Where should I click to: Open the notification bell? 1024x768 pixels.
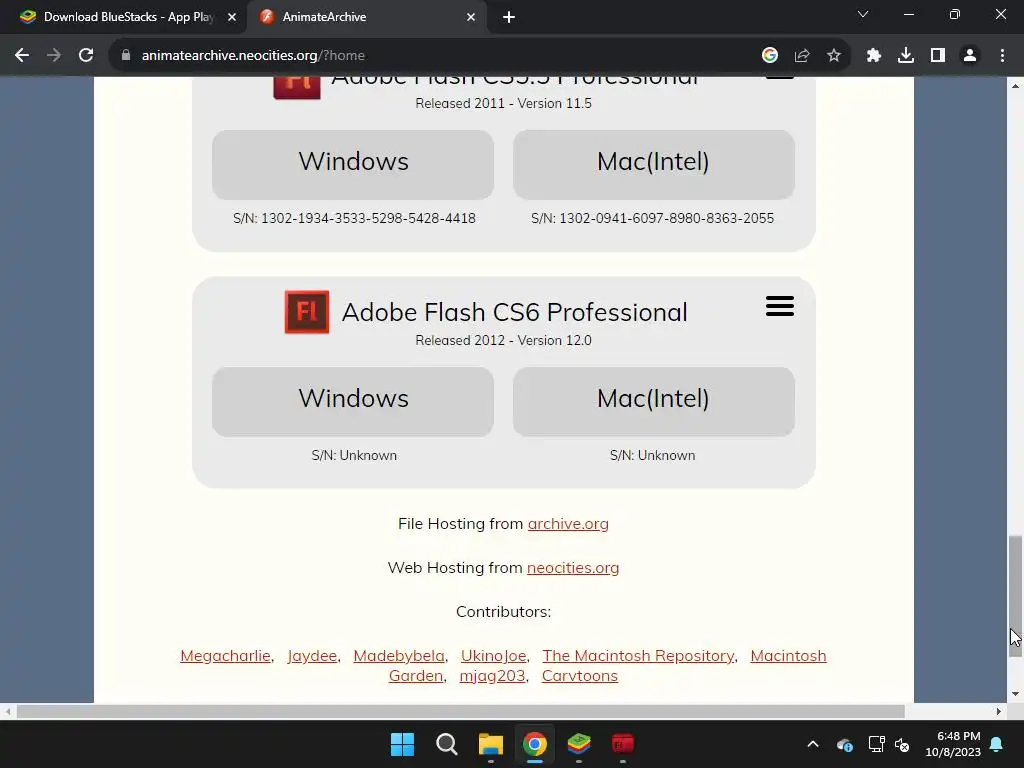(997, 744)
